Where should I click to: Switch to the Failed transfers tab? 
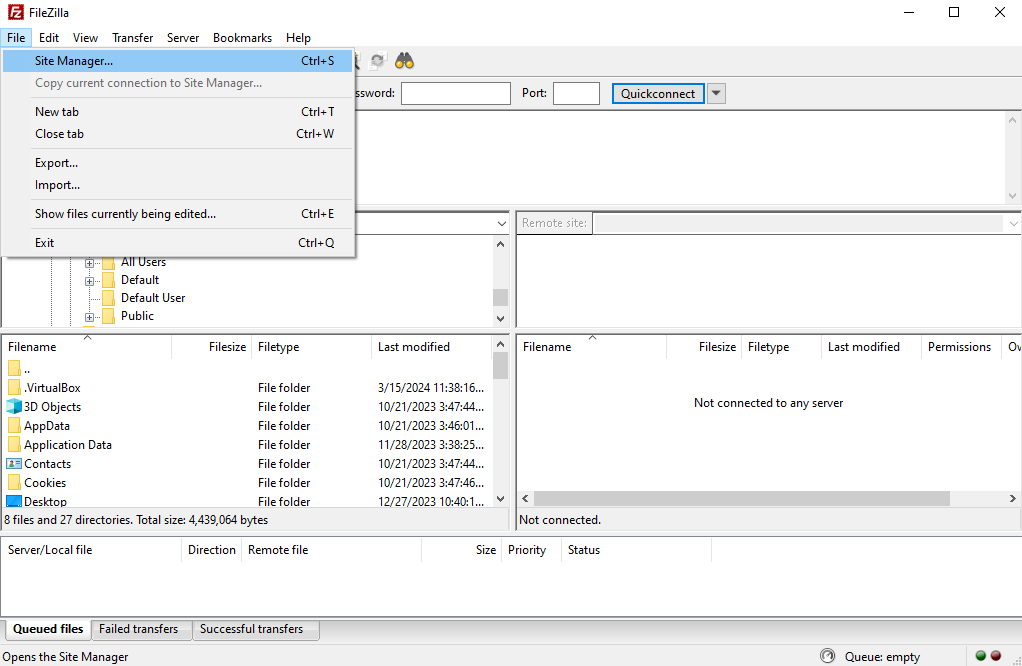pyautogui.click(x=138, y=629)
